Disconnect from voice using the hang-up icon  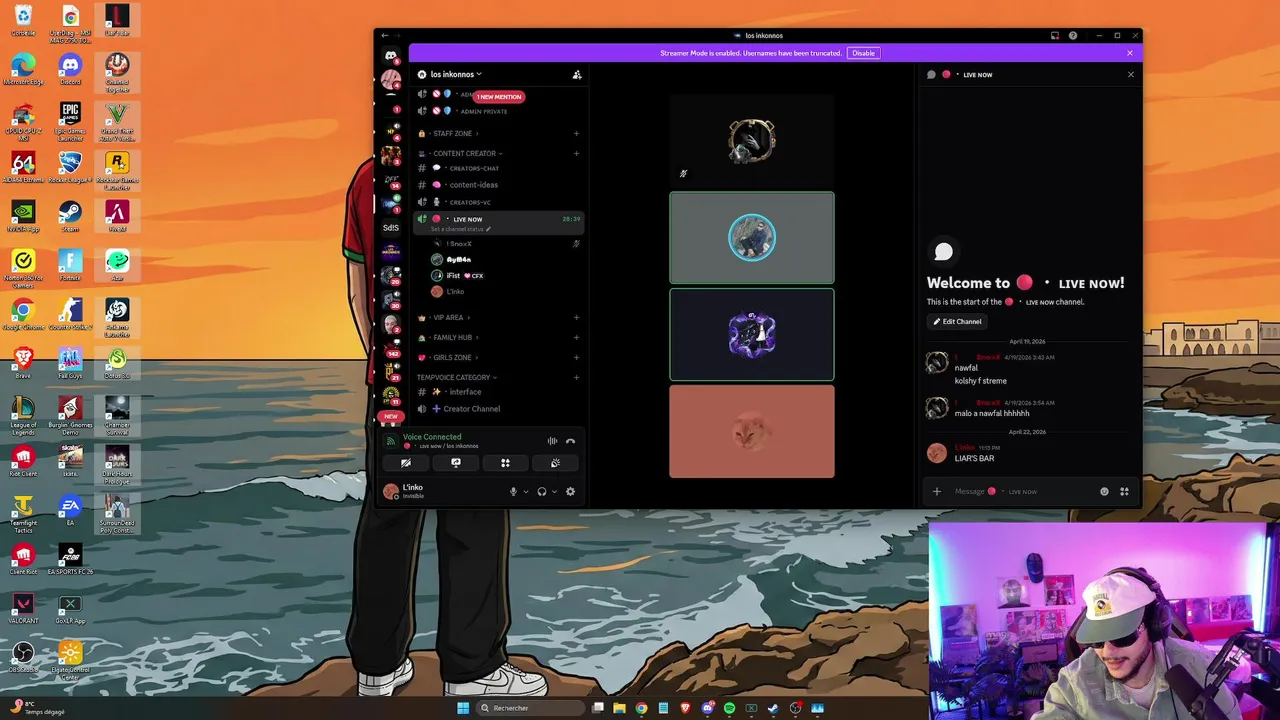tap(570, 441)
